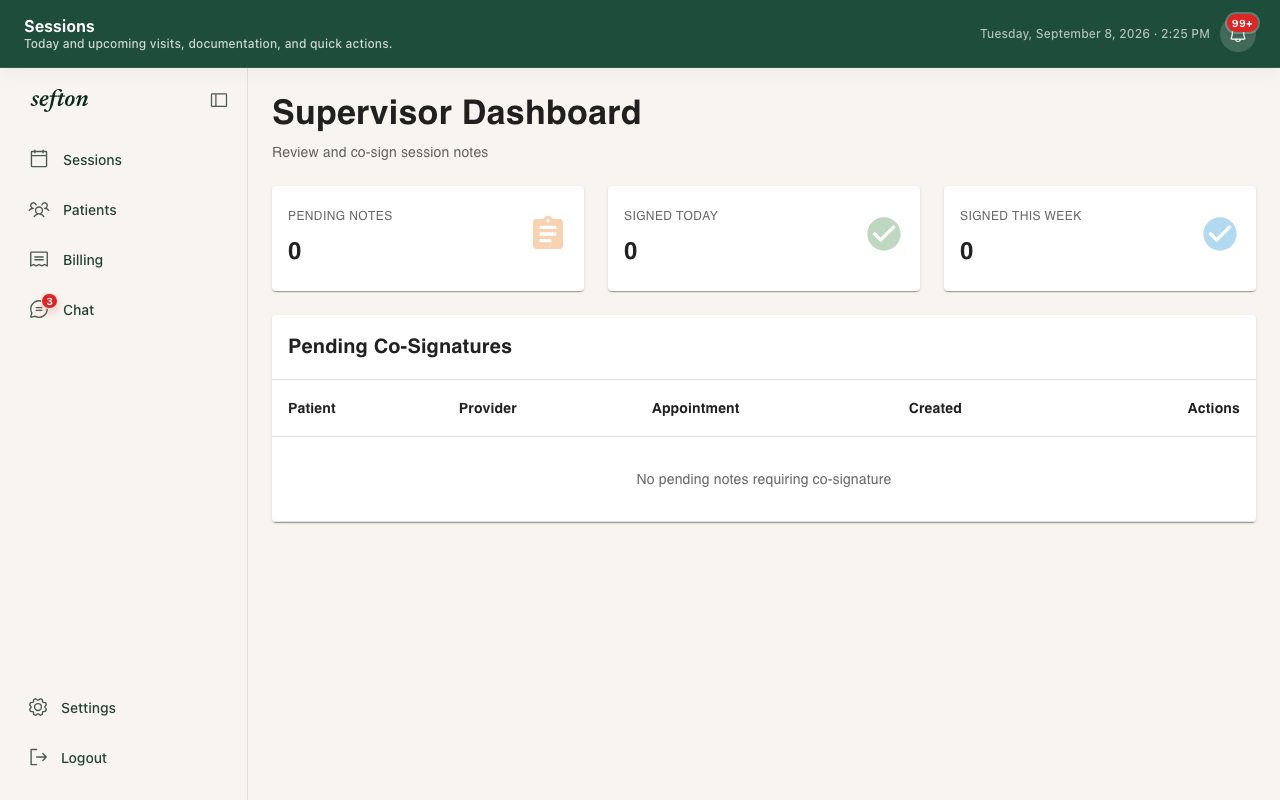Click the Sessions title in top header
The height and width of the screenshot is (800, 1280).
coord(59,26)
